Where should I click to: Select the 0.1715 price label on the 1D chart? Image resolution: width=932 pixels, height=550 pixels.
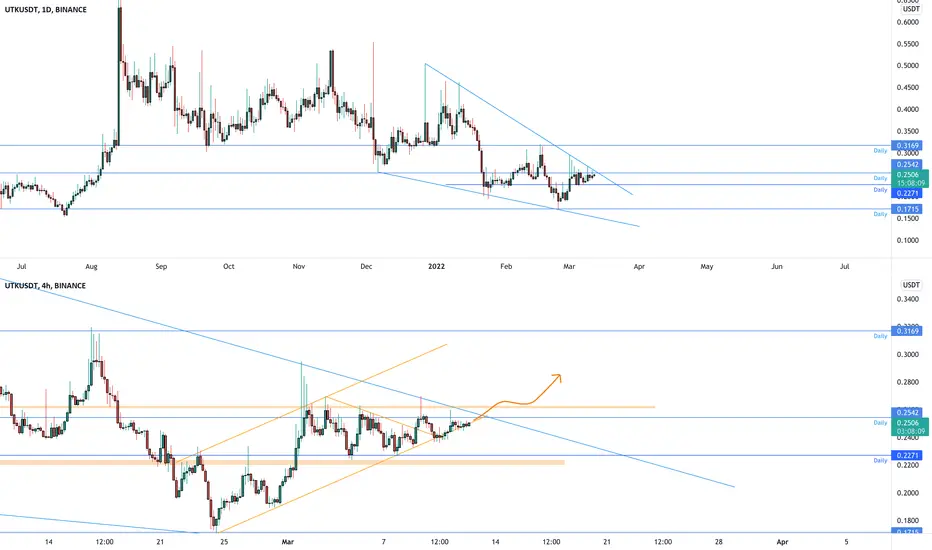(x=907, y=209)
